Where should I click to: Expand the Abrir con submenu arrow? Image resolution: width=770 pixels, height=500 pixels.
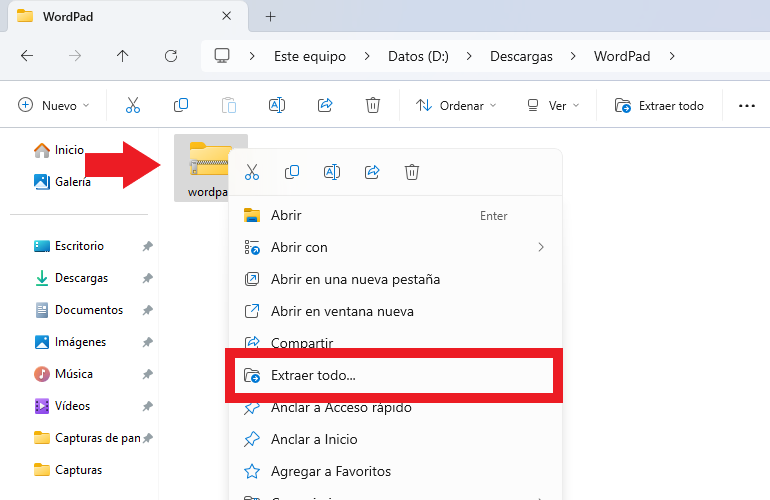click(541, 247)
